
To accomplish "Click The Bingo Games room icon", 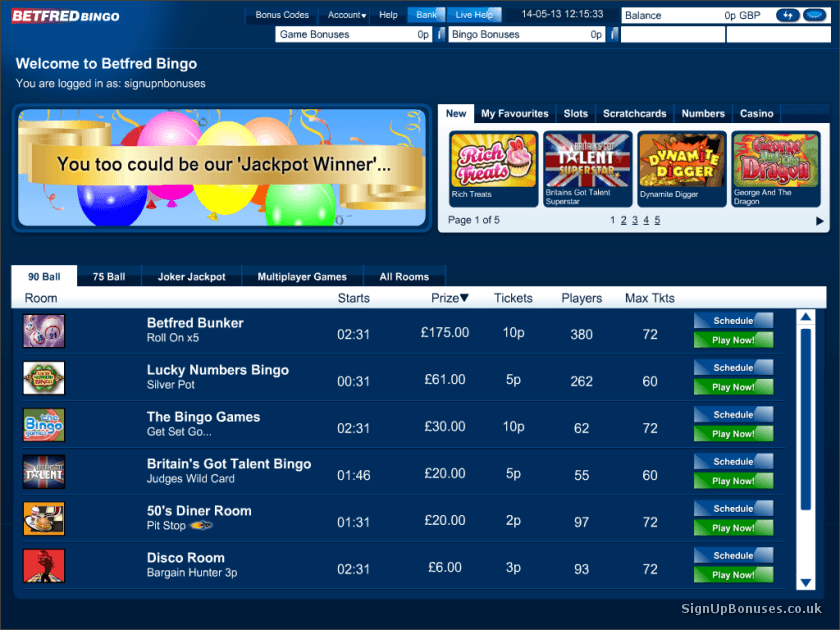I will click(x=44, y=425).
